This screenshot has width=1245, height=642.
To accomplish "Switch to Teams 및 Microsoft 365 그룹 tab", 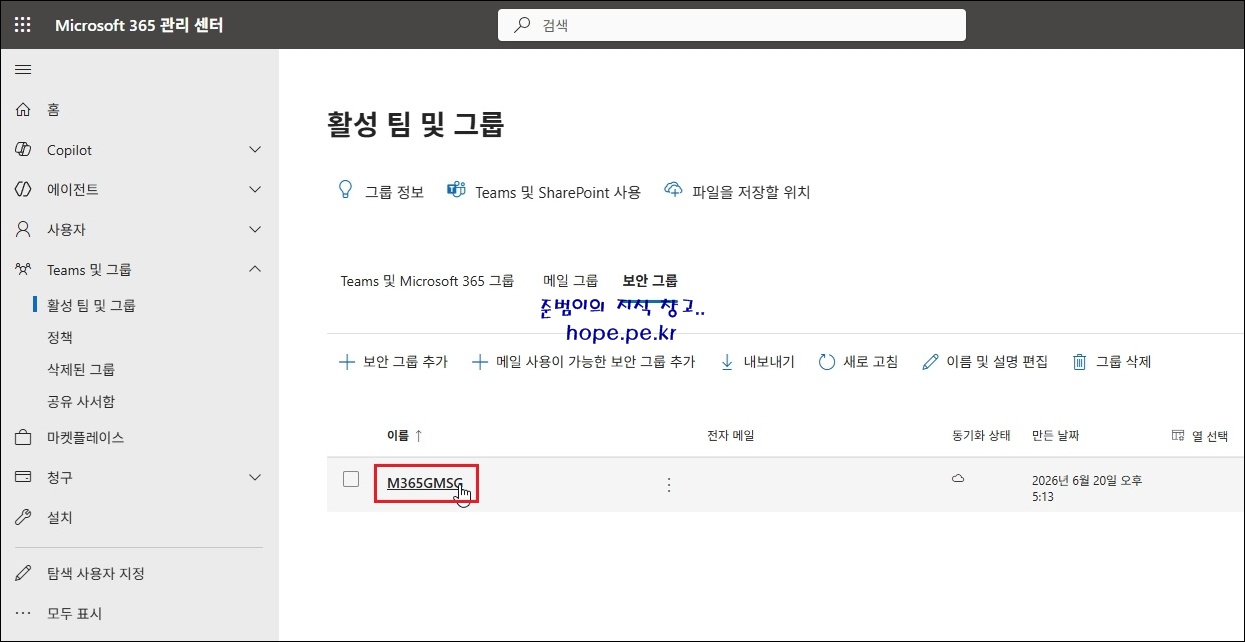I will [x=427, y=281].
